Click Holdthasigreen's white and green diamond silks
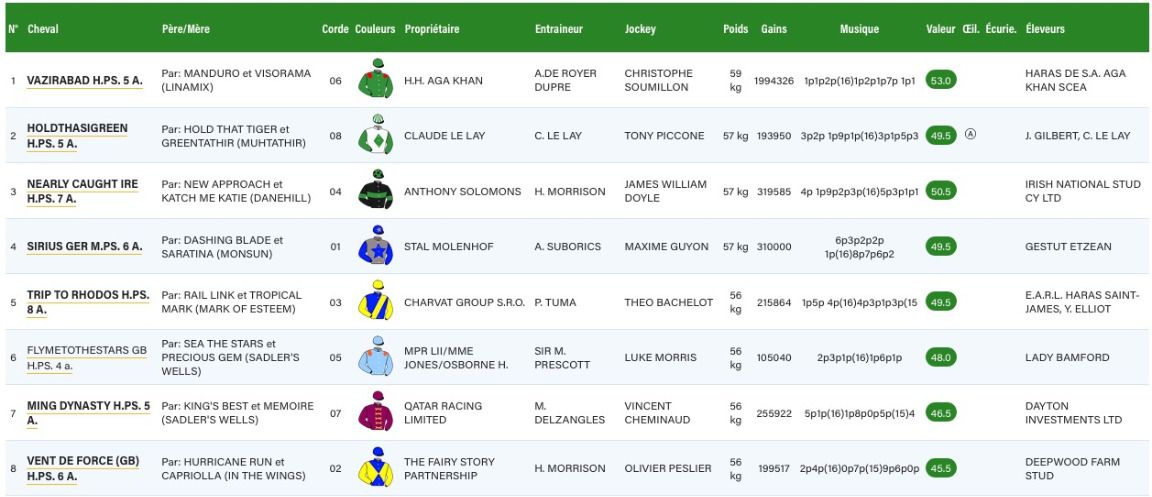 pyautogui.click(x=375, y=134)
